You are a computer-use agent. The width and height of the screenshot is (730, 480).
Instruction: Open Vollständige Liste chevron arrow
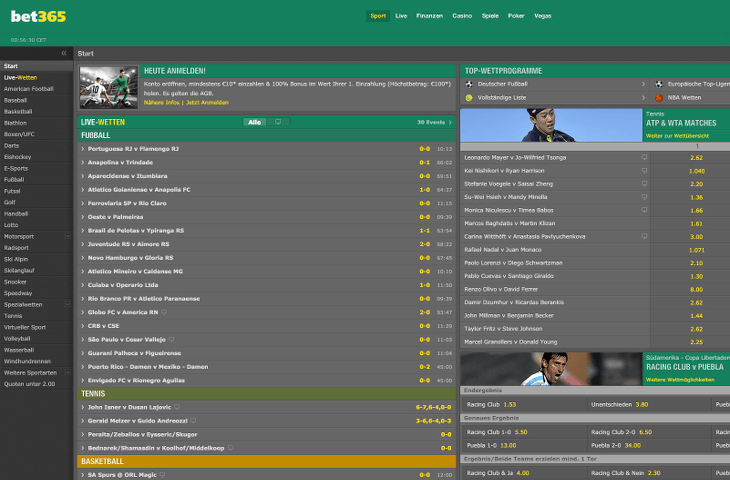click(643, 98)
